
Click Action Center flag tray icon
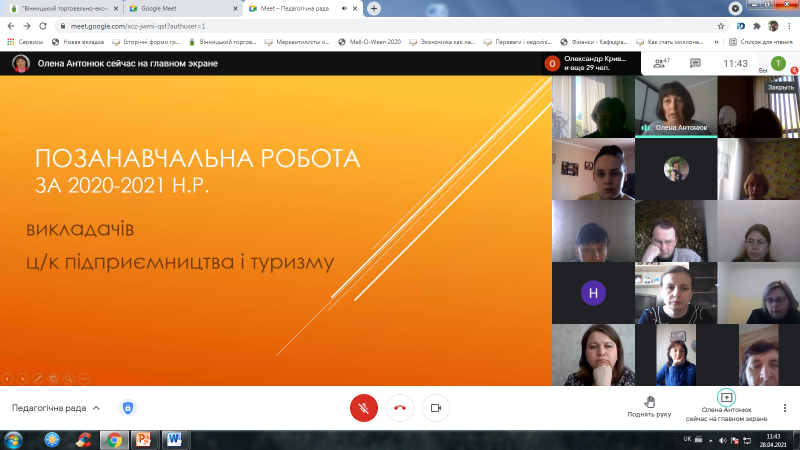tap(735, 440)
